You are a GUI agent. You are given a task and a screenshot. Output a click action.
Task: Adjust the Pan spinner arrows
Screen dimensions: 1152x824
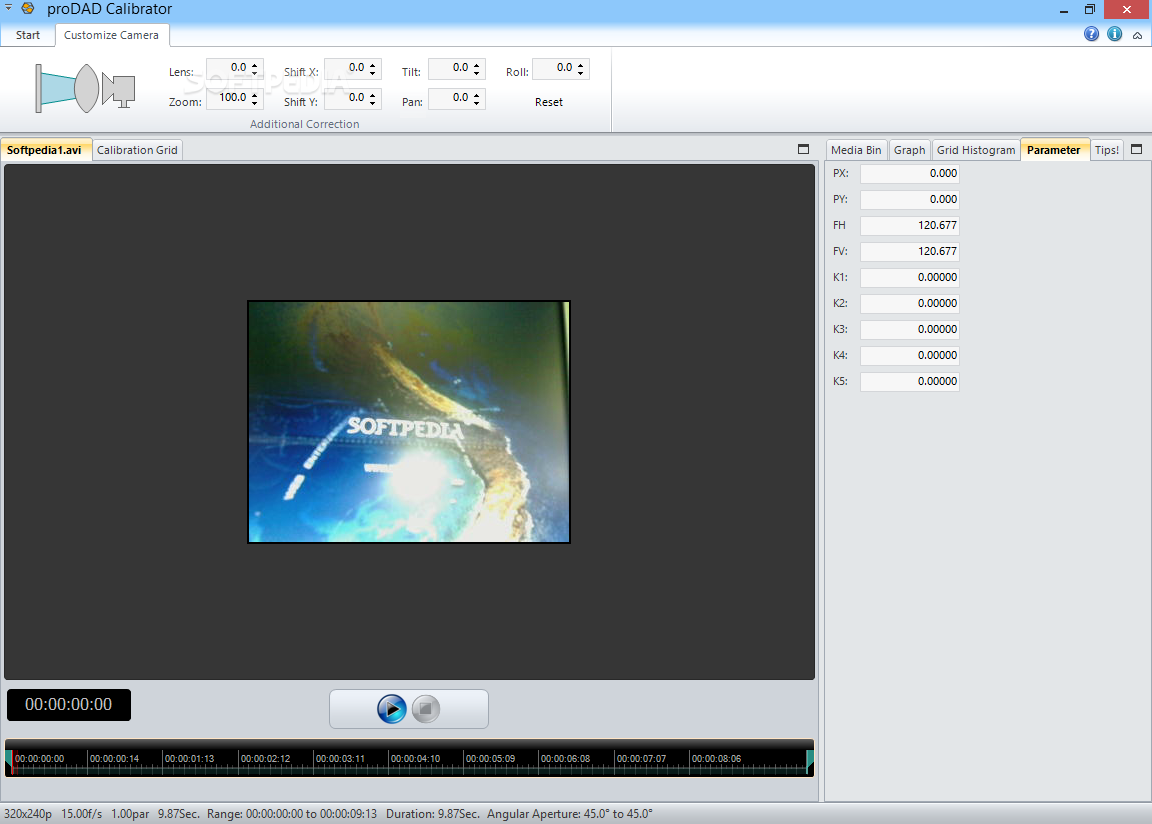(x=477, y=98)
